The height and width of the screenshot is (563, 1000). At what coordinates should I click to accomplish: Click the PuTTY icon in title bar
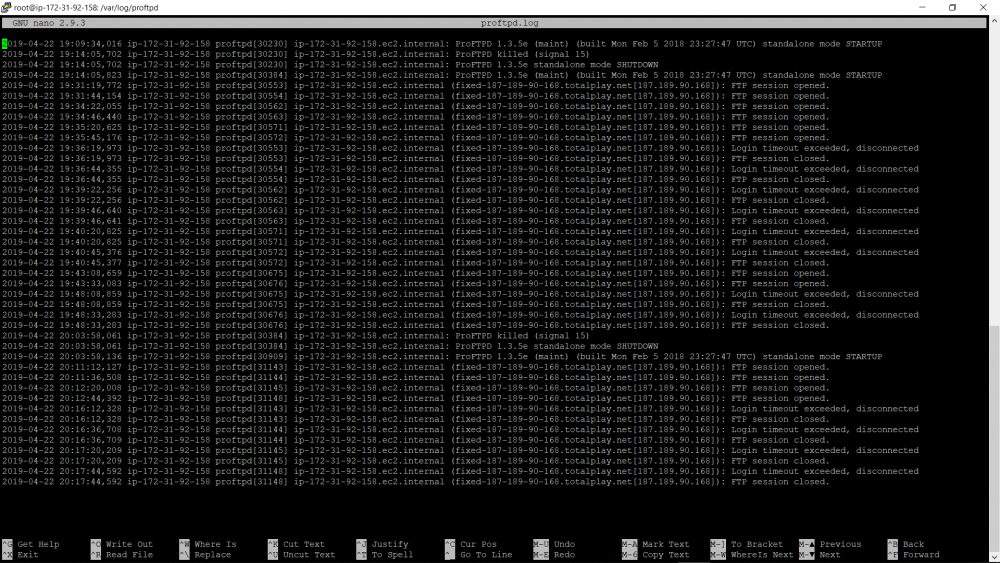[x=7, y=7]
